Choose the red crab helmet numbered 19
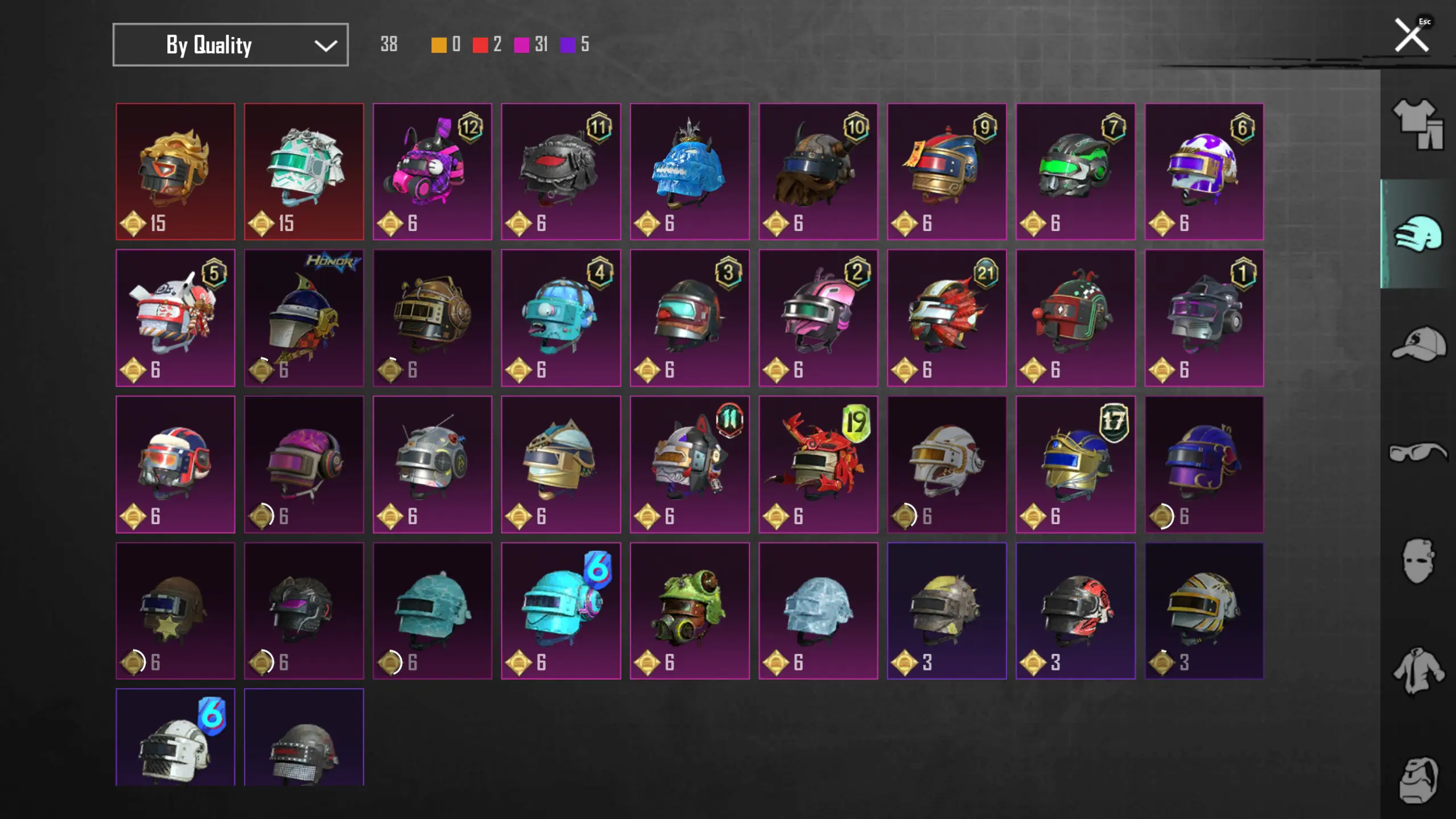1456x819 pixels. point(818,464)
